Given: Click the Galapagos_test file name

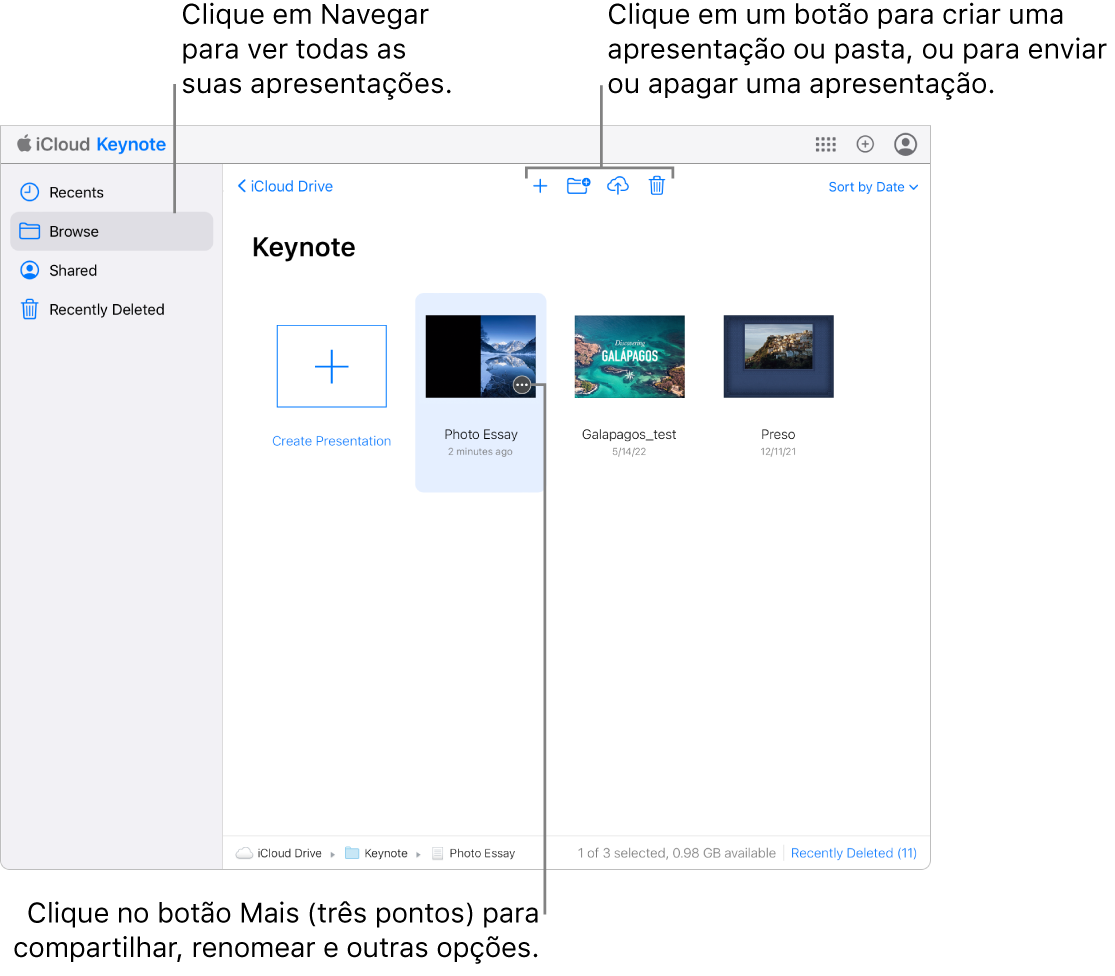Looking at the screenshot, I should pos(629,434).
